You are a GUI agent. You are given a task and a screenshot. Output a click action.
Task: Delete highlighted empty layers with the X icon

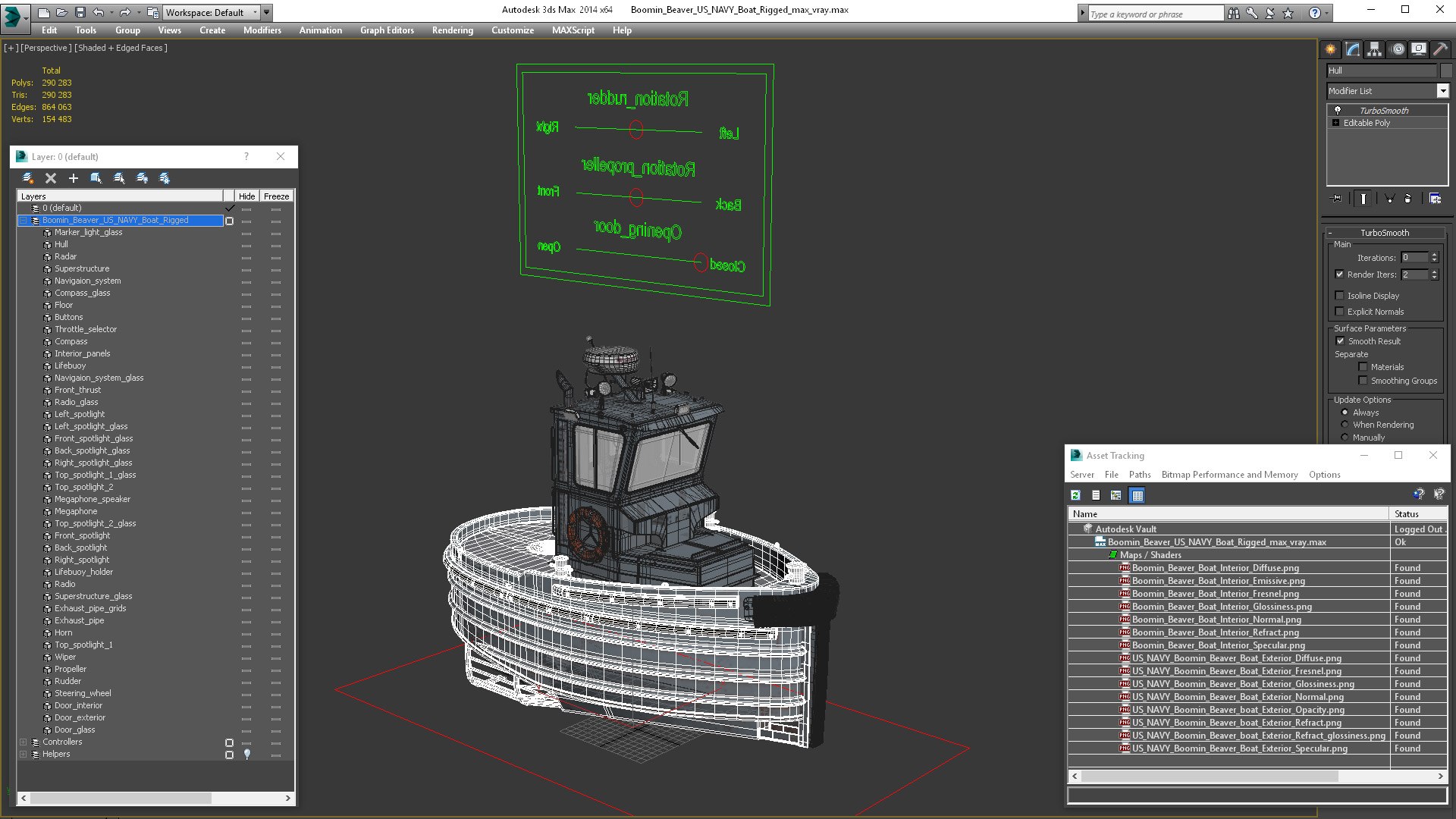coord(51,178)
